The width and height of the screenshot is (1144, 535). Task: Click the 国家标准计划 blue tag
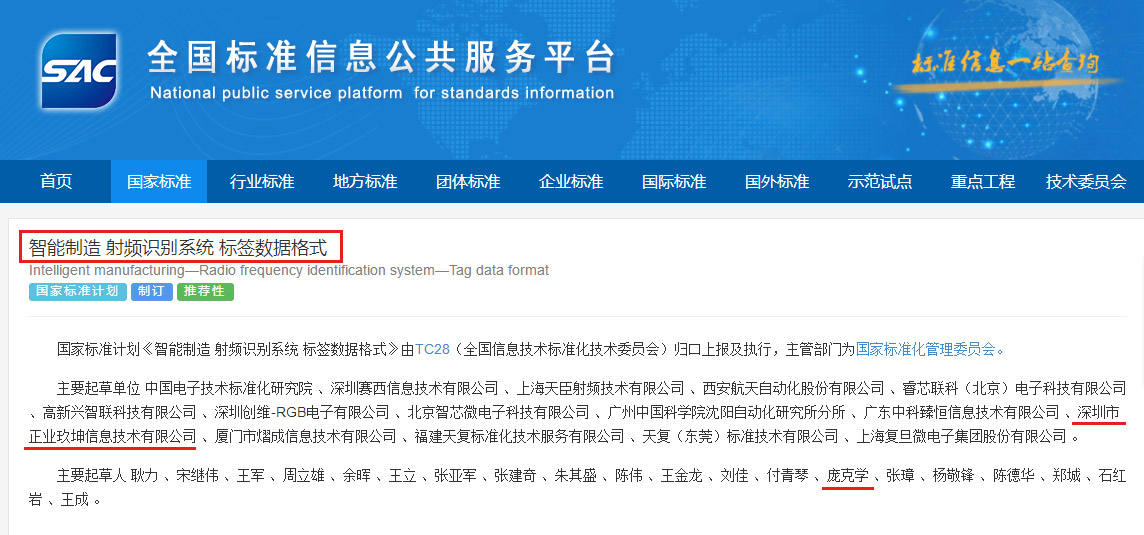(78, 291)
